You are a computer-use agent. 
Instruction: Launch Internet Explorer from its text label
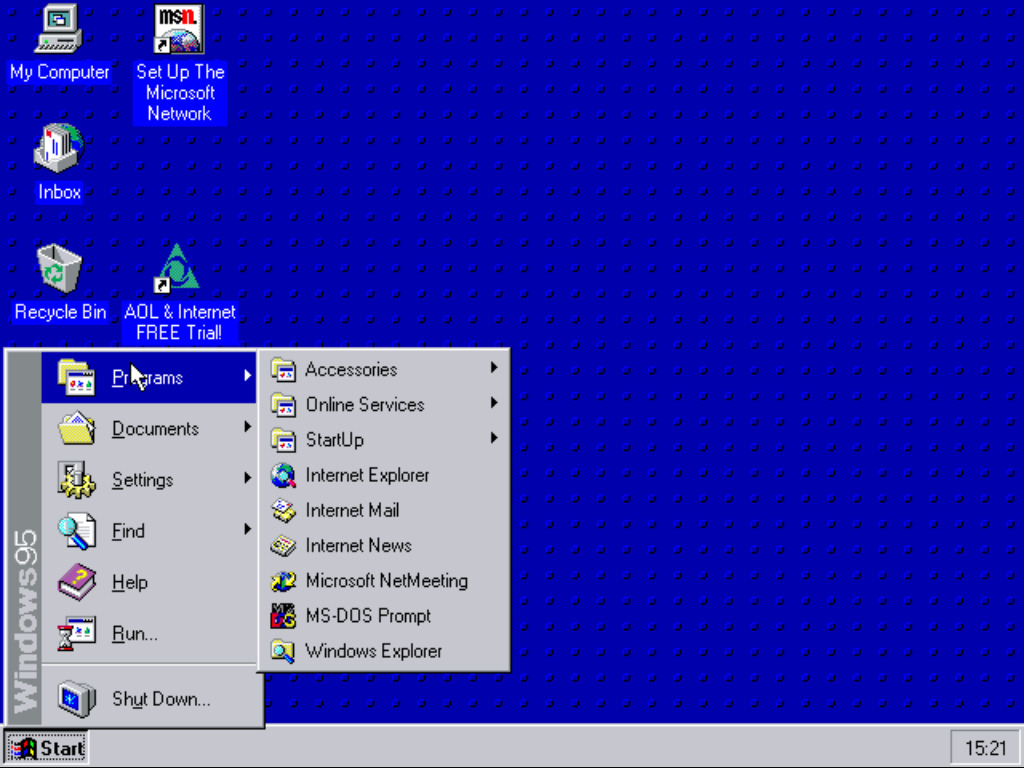pyautogui.click(x=367, y=475)
